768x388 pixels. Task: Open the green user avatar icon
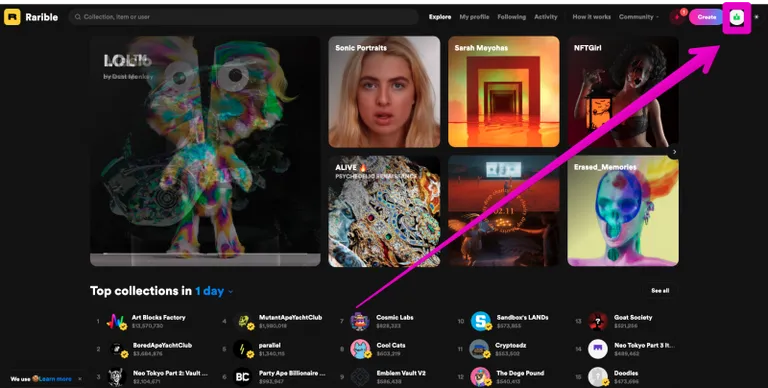737,17
